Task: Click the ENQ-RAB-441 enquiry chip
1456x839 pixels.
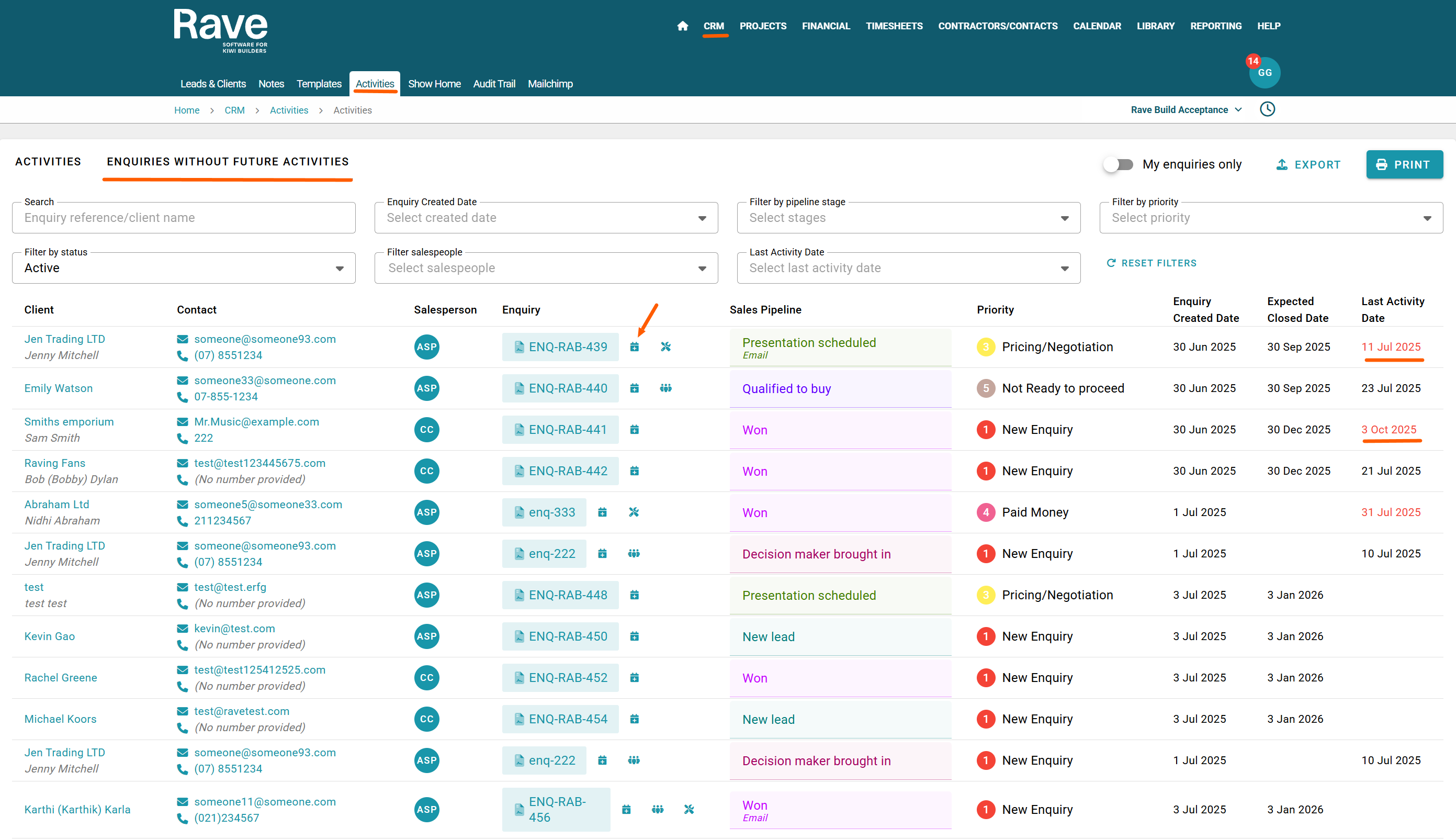Action: 560,430
